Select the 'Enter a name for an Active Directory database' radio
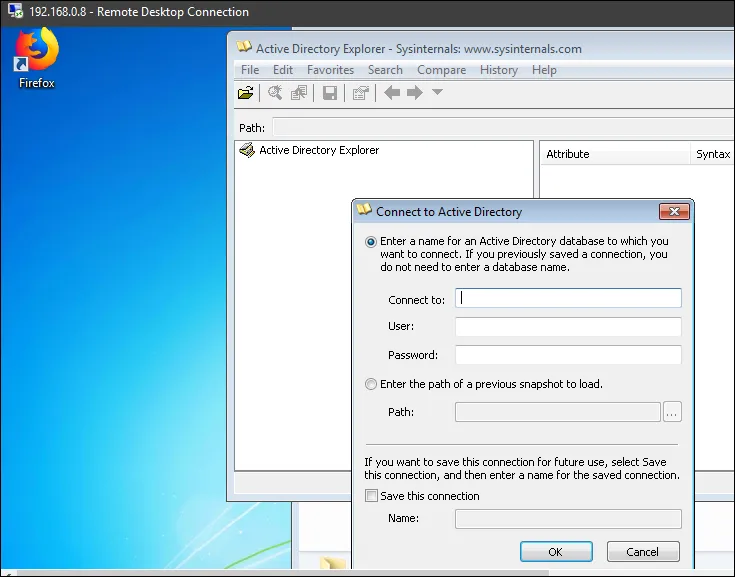 pos(371,242)
